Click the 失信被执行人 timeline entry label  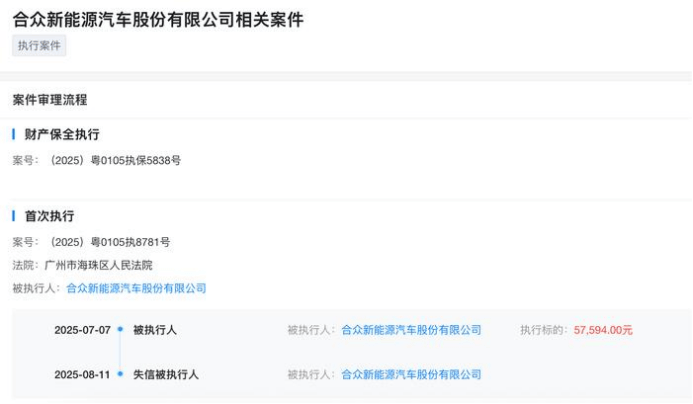click(166, 374)
